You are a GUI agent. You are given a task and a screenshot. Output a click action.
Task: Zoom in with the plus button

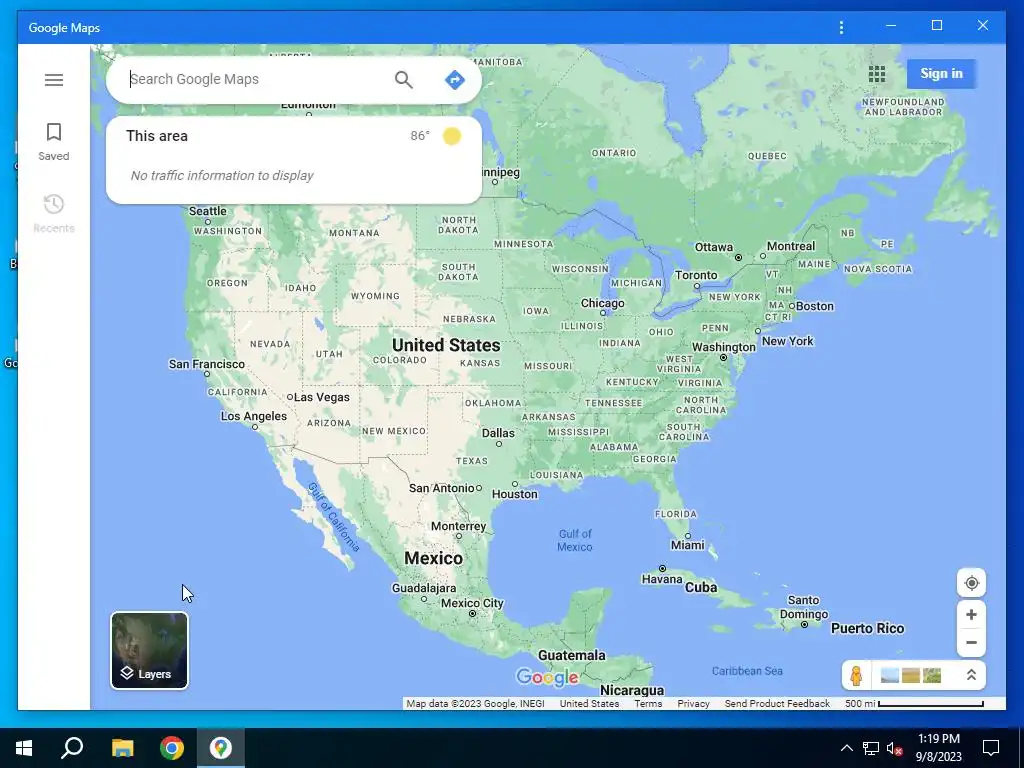click(971, 615)
